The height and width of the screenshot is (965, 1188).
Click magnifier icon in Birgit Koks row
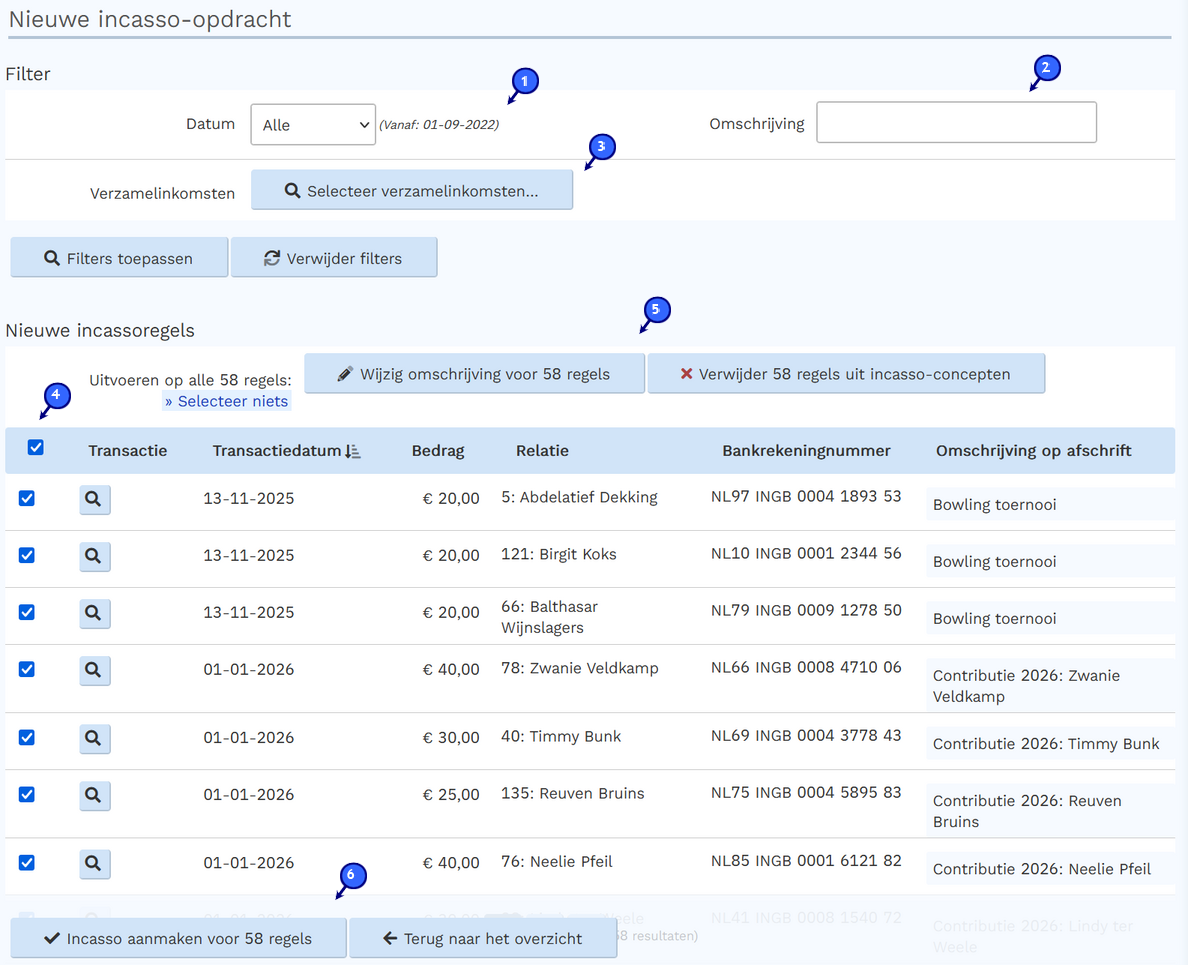click(x=94, y=556)
